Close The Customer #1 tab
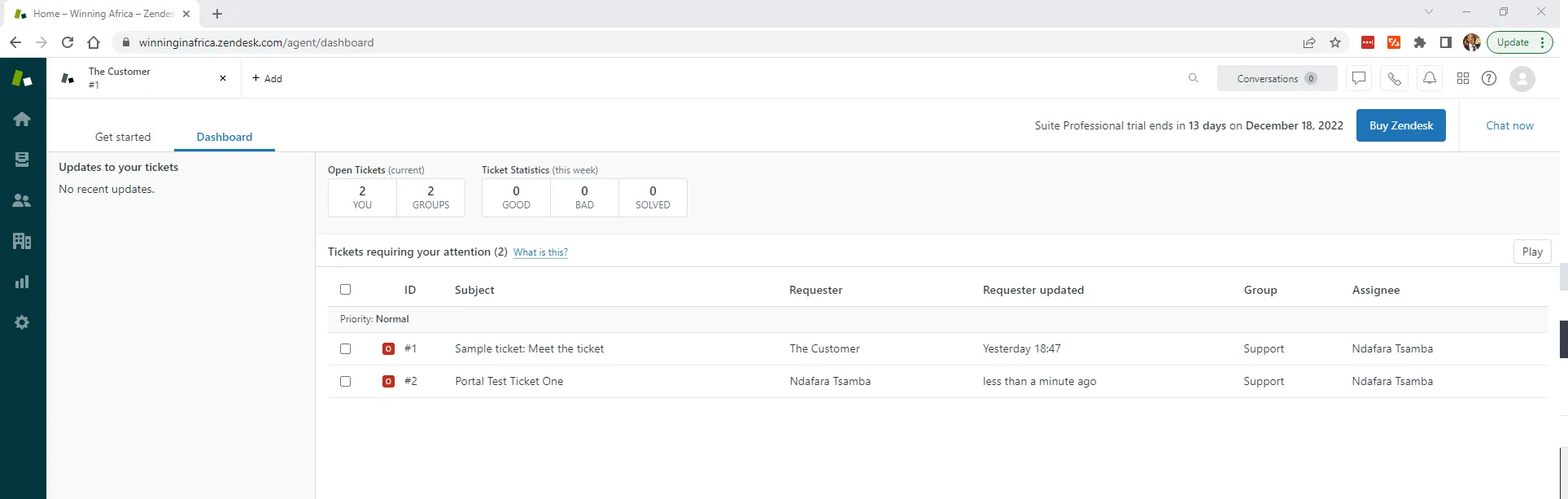 (x=223, y=78)
